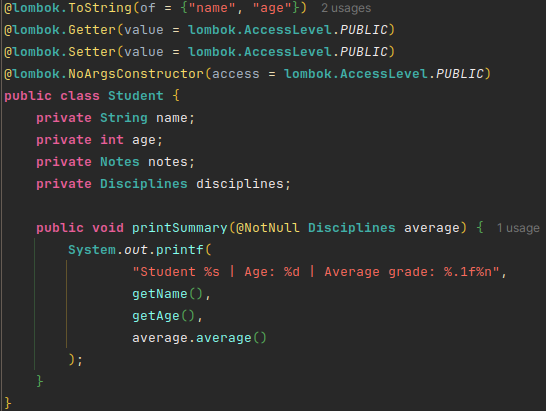
Task: Click the printSummary method name
Action: [180, 228]
